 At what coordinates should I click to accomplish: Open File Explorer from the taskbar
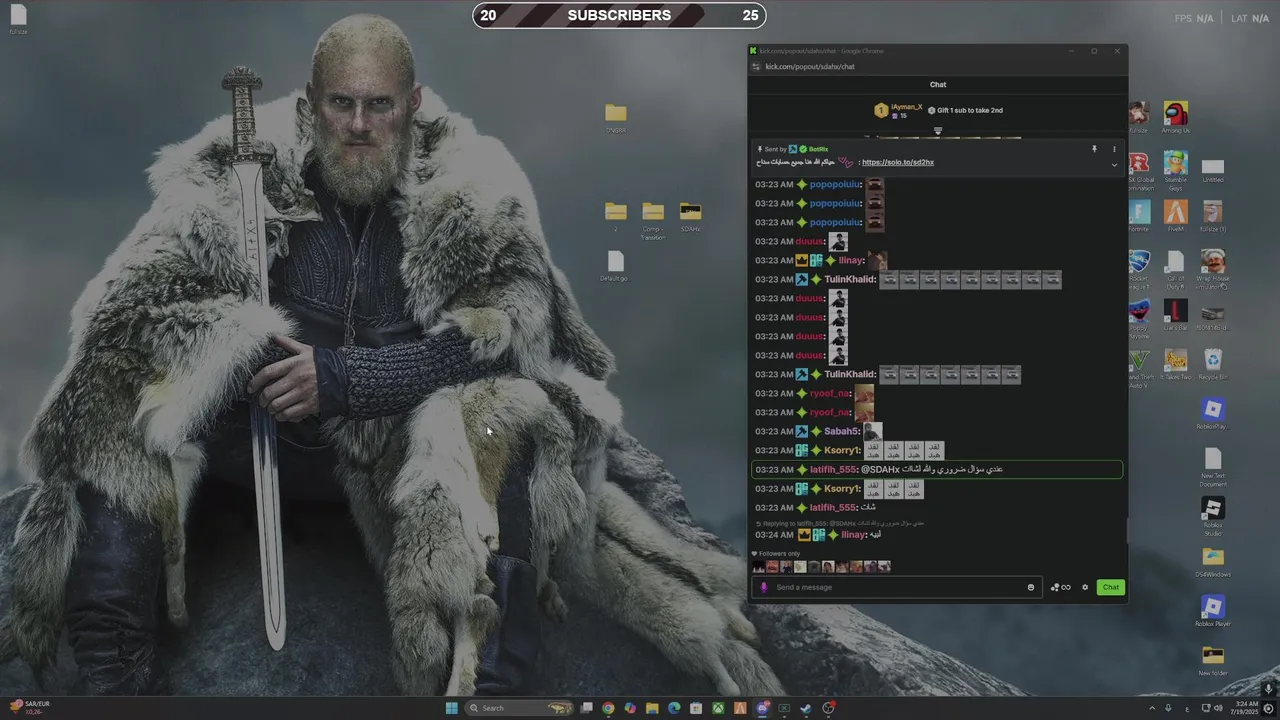(x=652, y=708)
